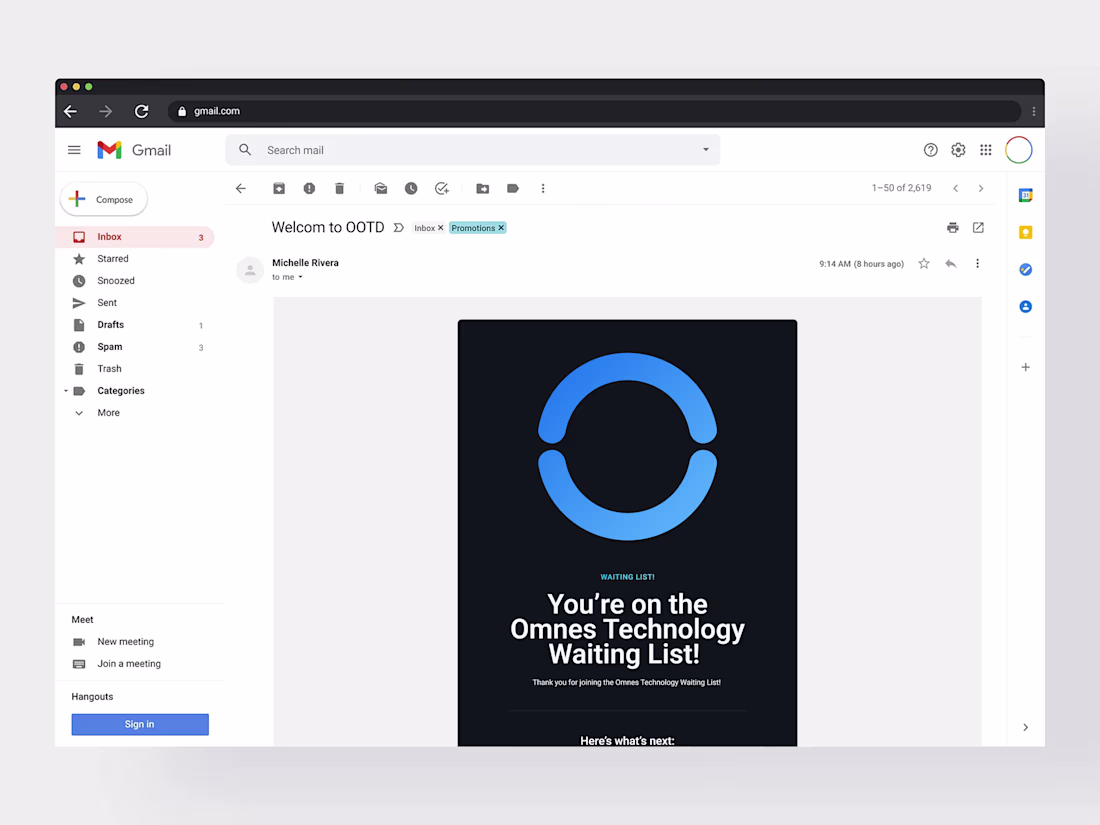Hide the side panel with the chevron
This screenshot has height=825, width=1100.
click(x=1026, y=727)
